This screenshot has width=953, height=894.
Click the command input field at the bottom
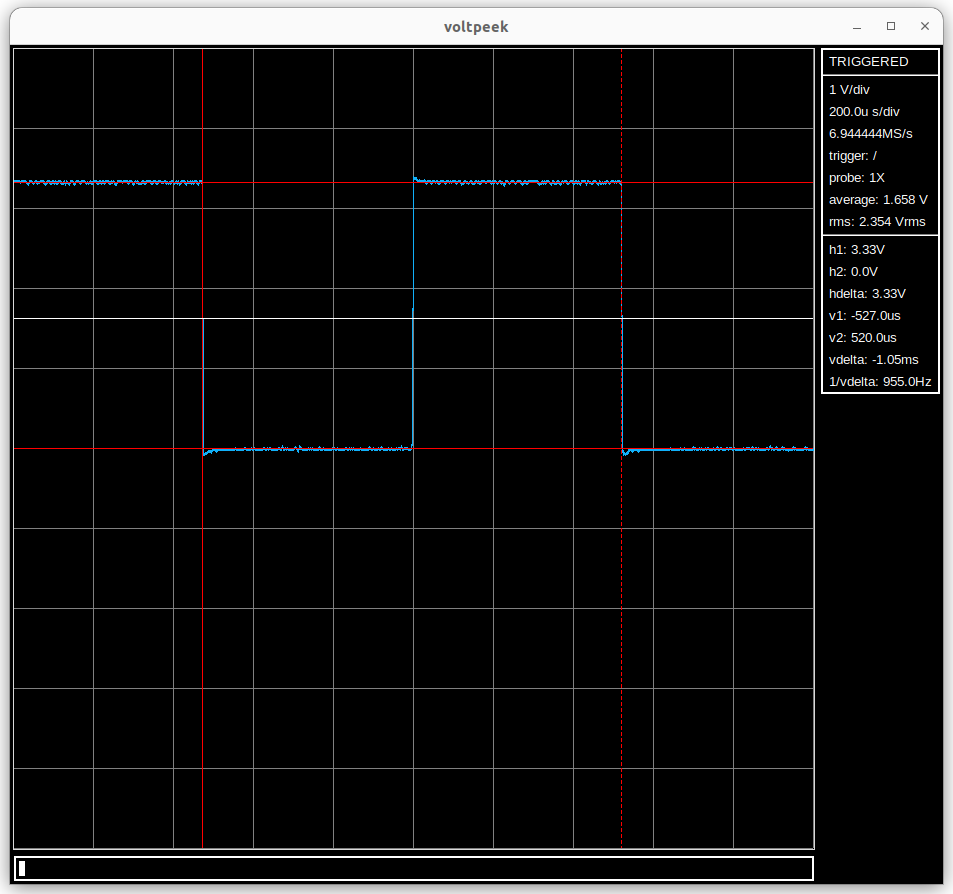coord(413,868)
